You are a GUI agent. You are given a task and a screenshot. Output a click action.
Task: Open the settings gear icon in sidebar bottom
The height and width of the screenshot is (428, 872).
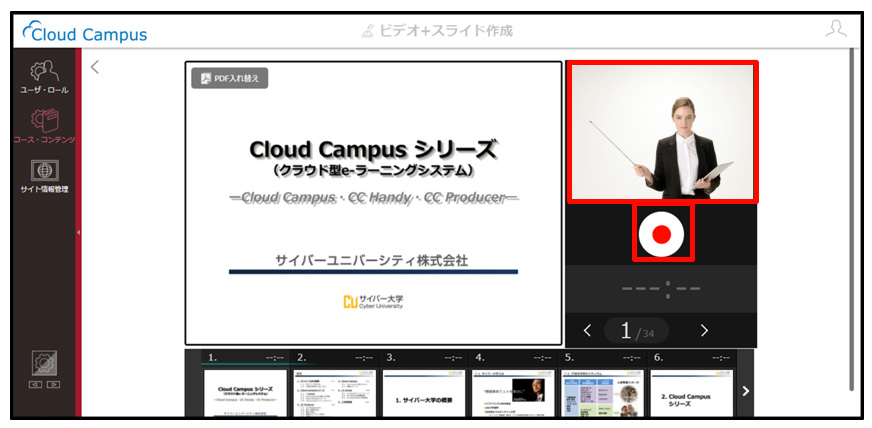coord(44,364)
